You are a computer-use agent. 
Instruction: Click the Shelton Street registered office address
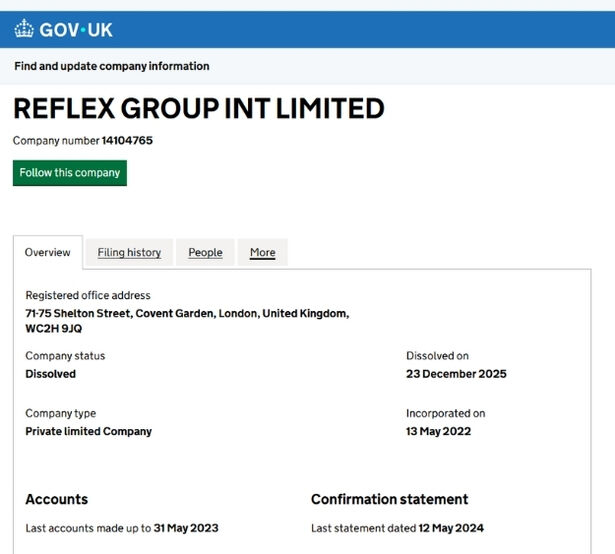pos(187,314)
